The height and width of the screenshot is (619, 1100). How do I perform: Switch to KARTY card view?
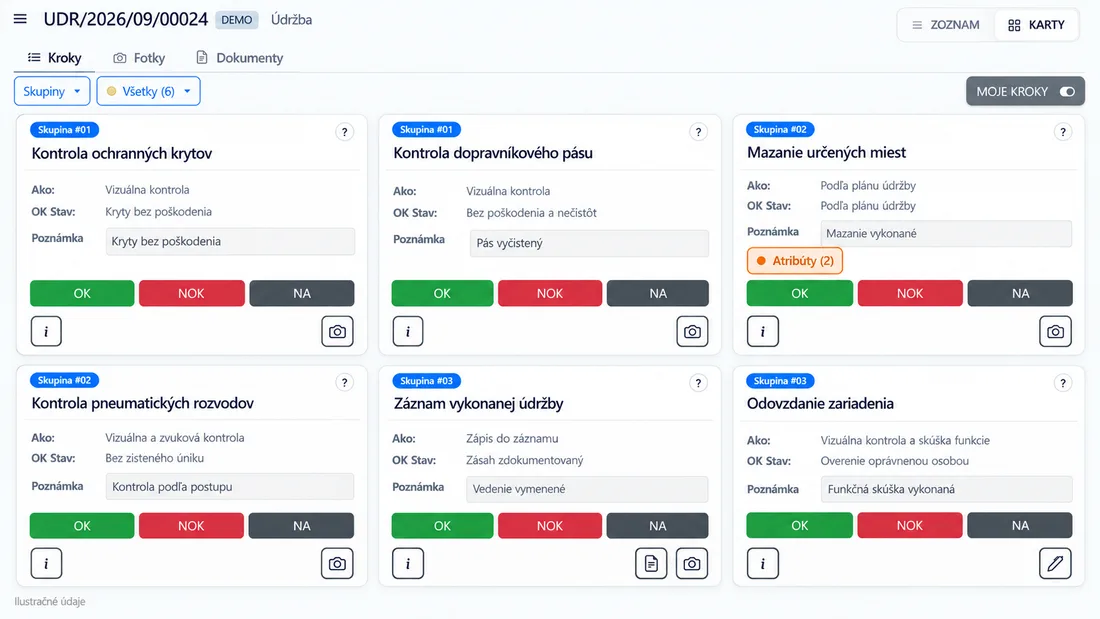[1036, 25]
